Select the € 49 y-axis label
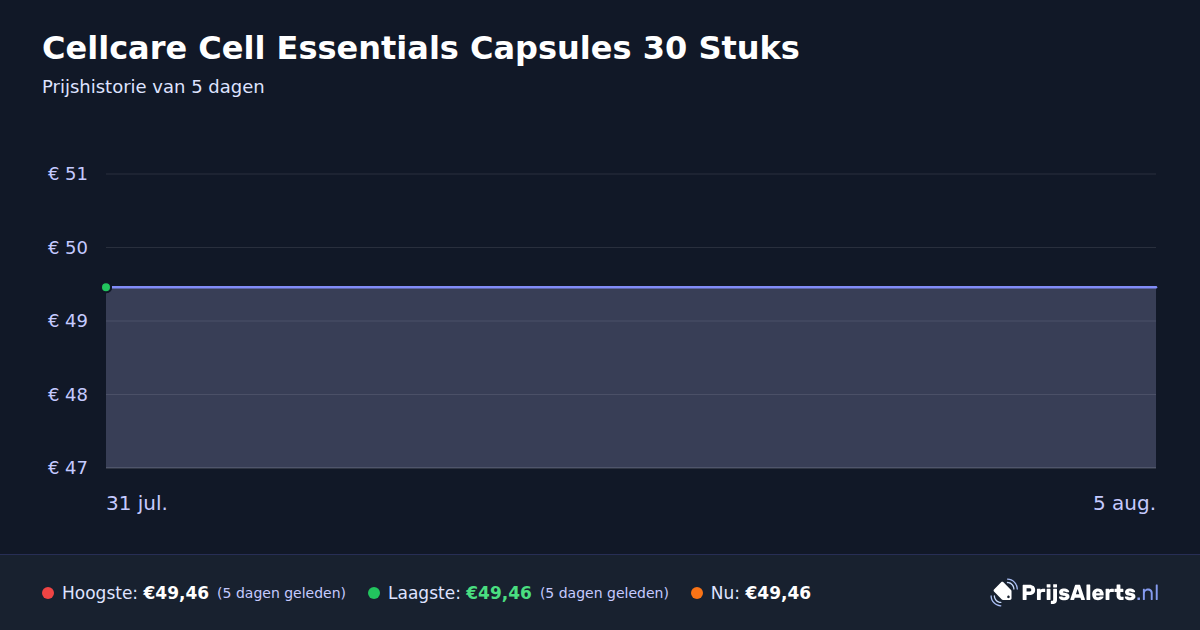This screenshot has height=630, width=1200. tap(68, 321)
